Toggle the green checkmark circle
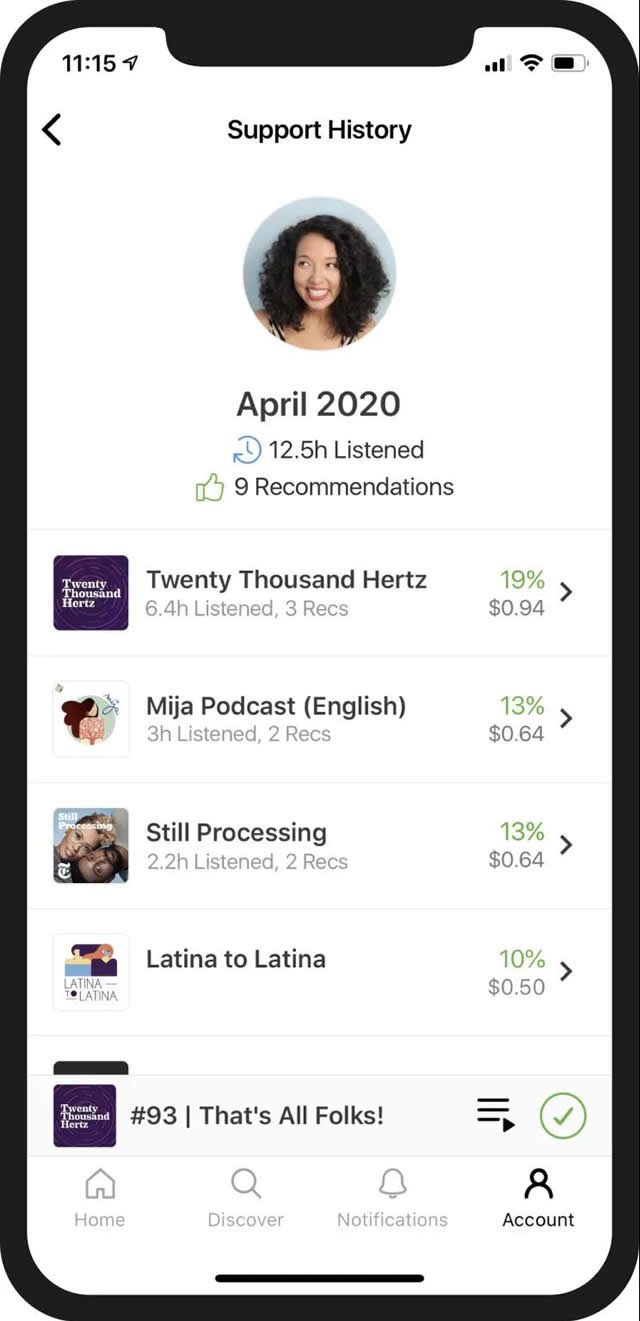The width and height of the screenshot is (640, 1321). (x=563, y=1115)
